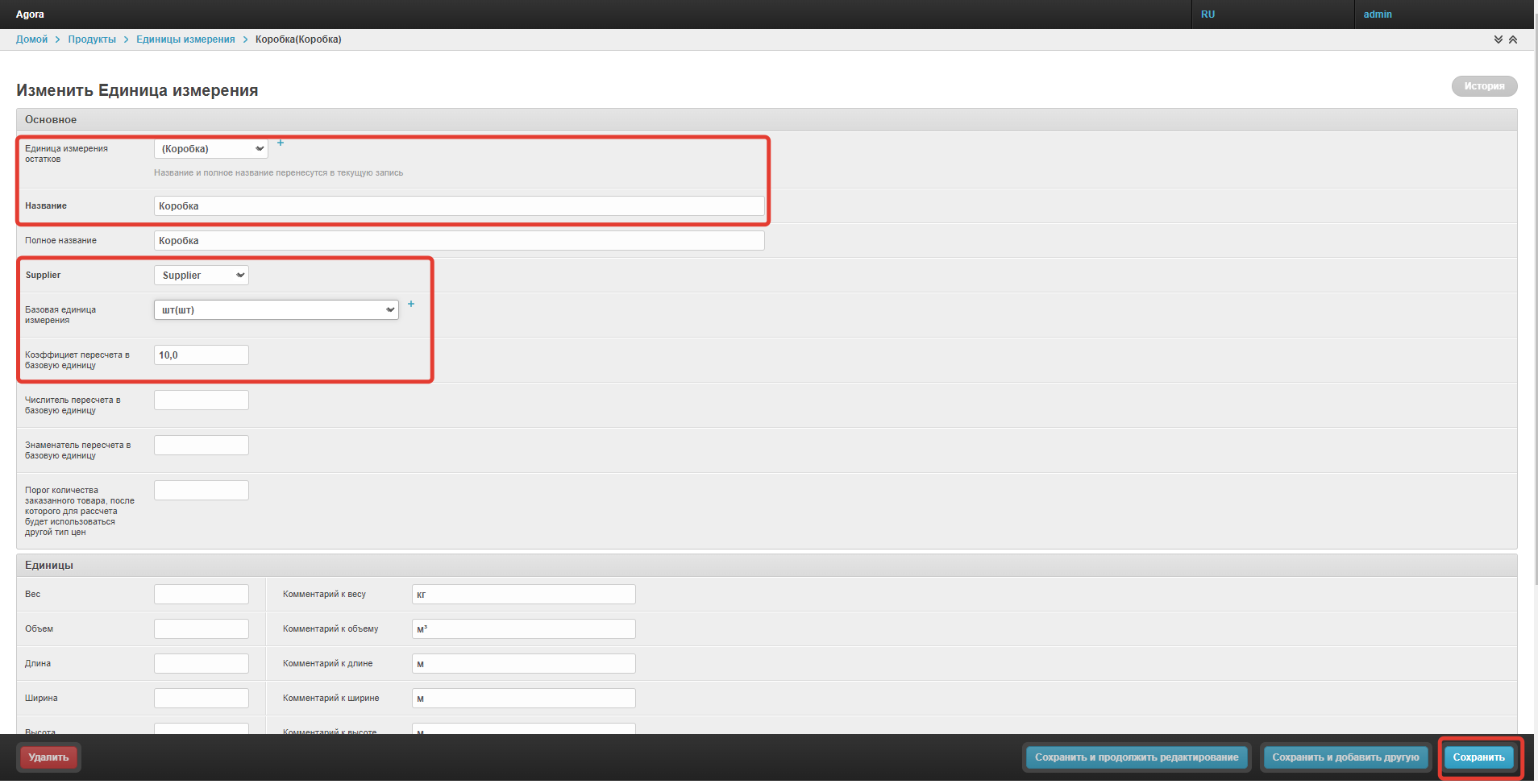This screenshot has height=784, width=1538.
Task: Open the admin user menu
Action: click(x=1377, y=15)
